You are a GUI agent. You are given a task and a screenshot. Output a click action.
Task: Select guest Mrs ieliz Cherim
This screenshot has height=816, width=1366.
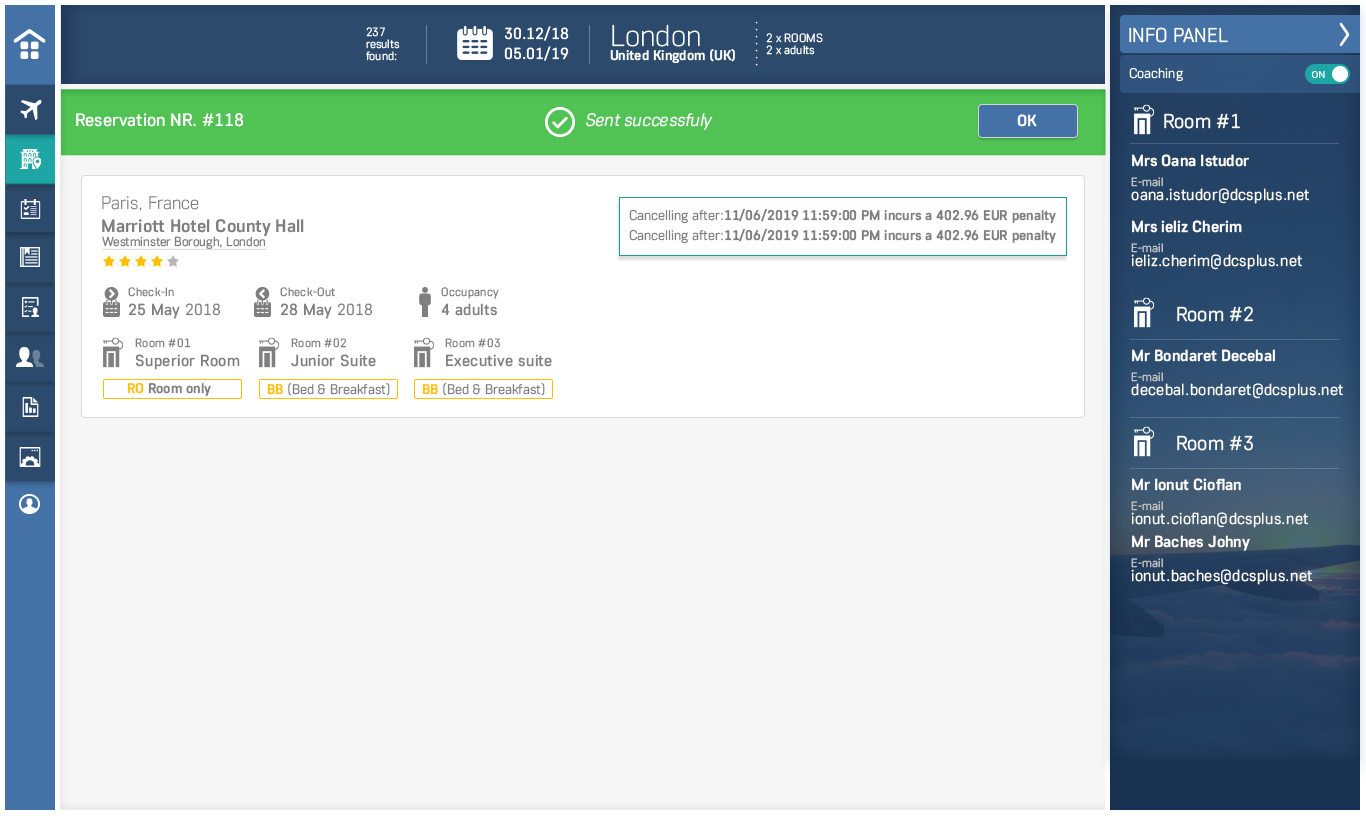click(x=1186, y=227)
